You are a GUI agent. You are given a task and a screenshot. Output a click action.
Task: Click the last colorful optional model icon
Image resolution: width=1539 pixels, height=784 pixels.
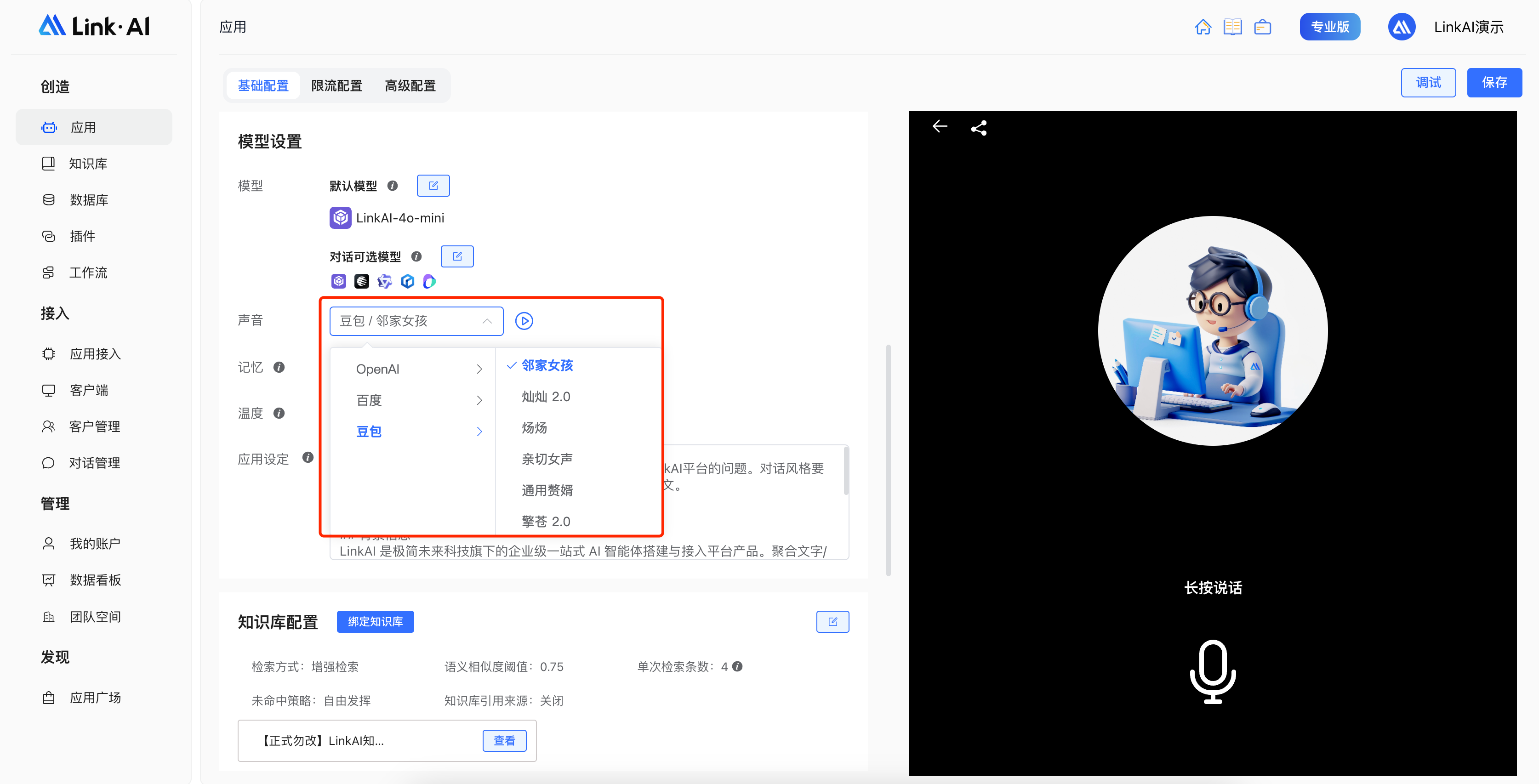coord(429,281)
